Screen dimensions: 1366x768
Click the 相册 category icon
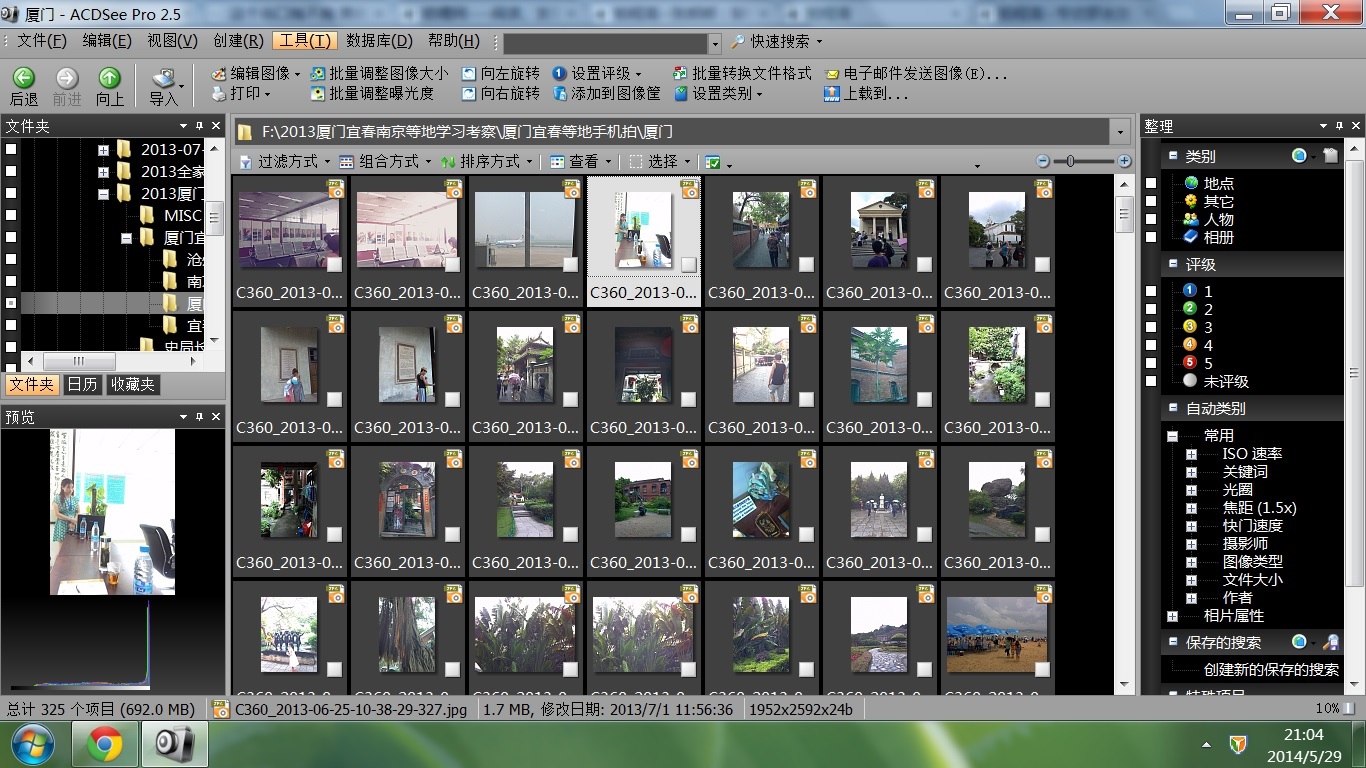click(x=1191, y=237)
